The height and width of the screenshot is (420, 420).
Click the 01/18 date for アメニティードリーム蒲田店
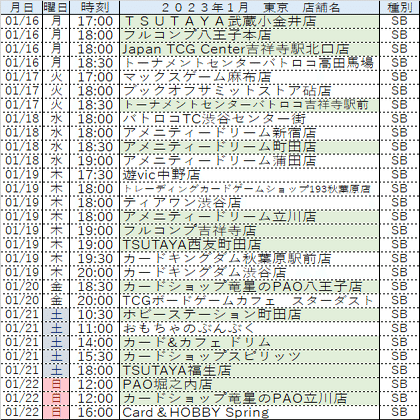[x=22, y=161]
